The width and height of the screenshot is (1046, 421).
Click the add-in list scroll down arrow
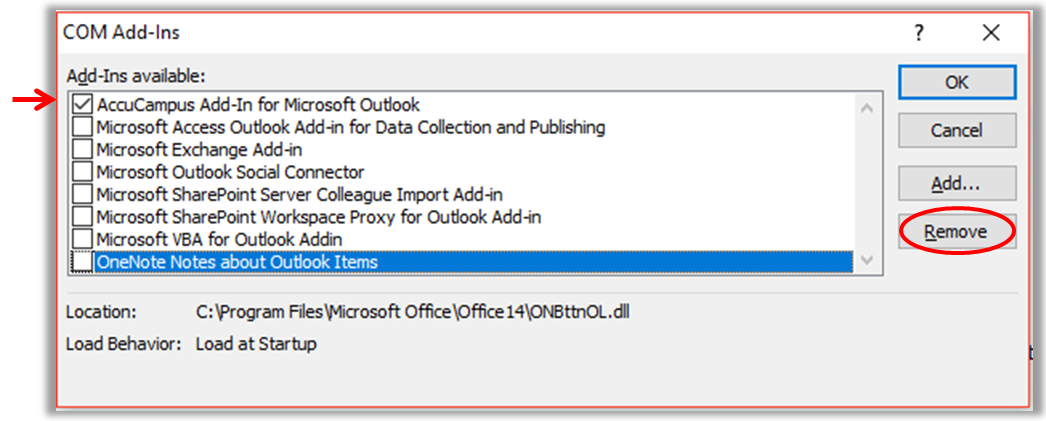pos(867,260)
